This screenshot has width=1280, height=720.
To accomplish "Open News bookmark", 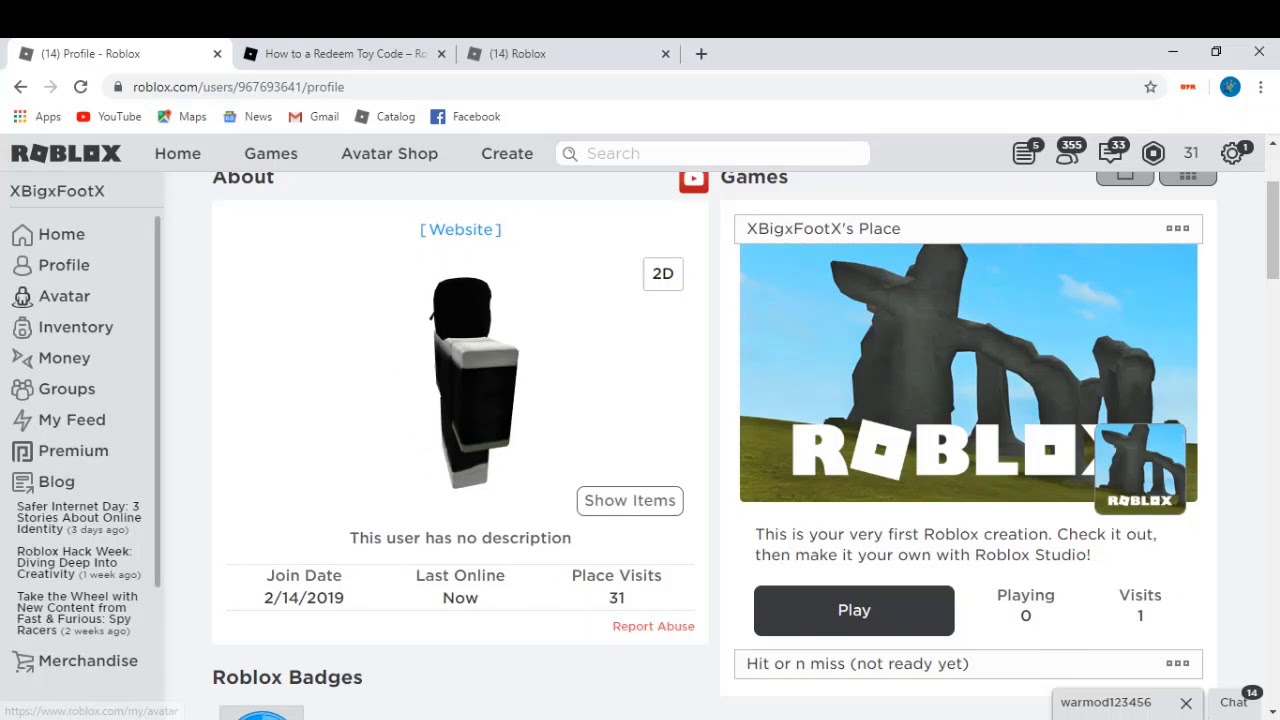I will (x=247, y=117).
